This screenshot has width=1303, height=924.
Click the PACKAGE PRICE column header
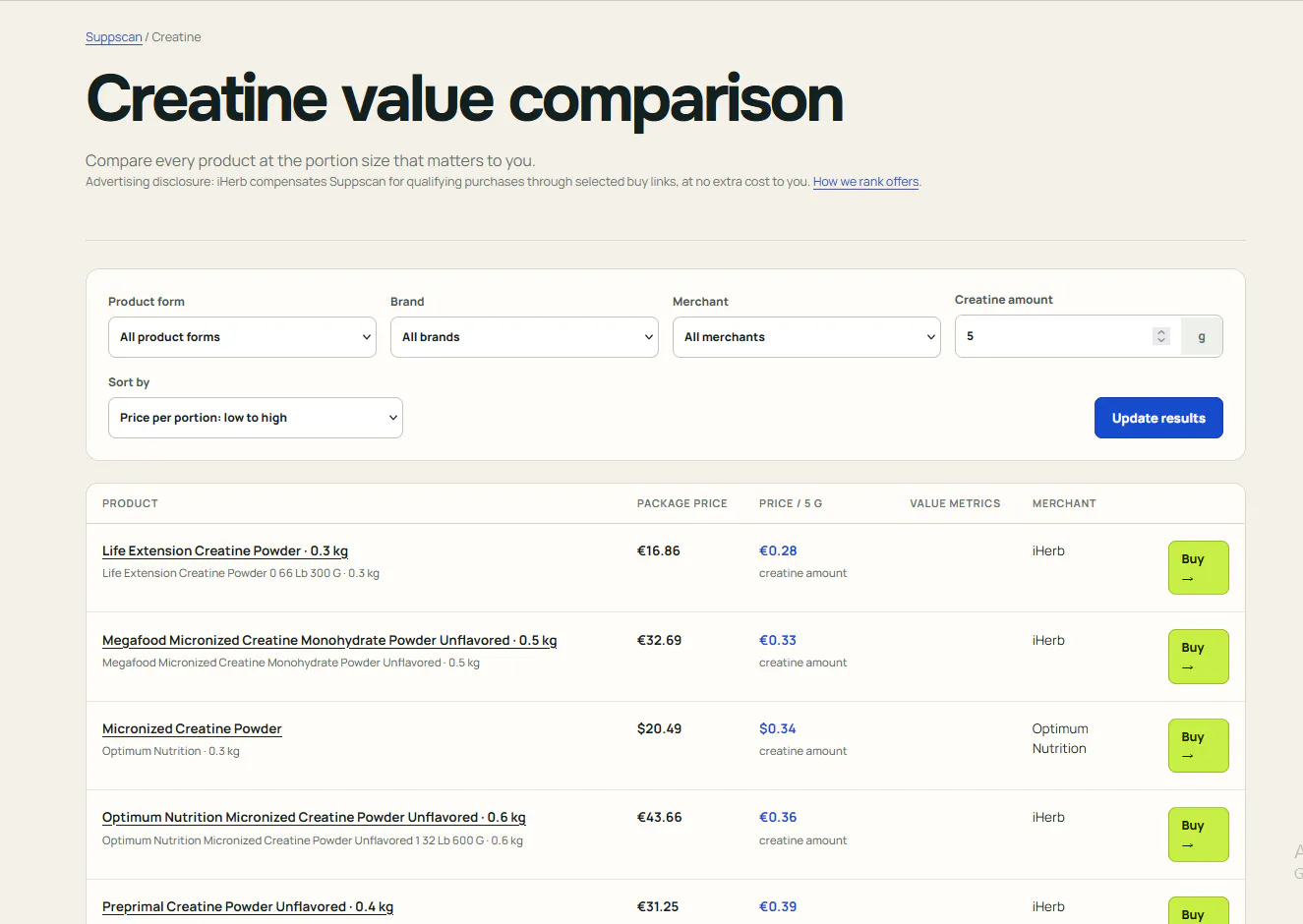coord(682,504)
